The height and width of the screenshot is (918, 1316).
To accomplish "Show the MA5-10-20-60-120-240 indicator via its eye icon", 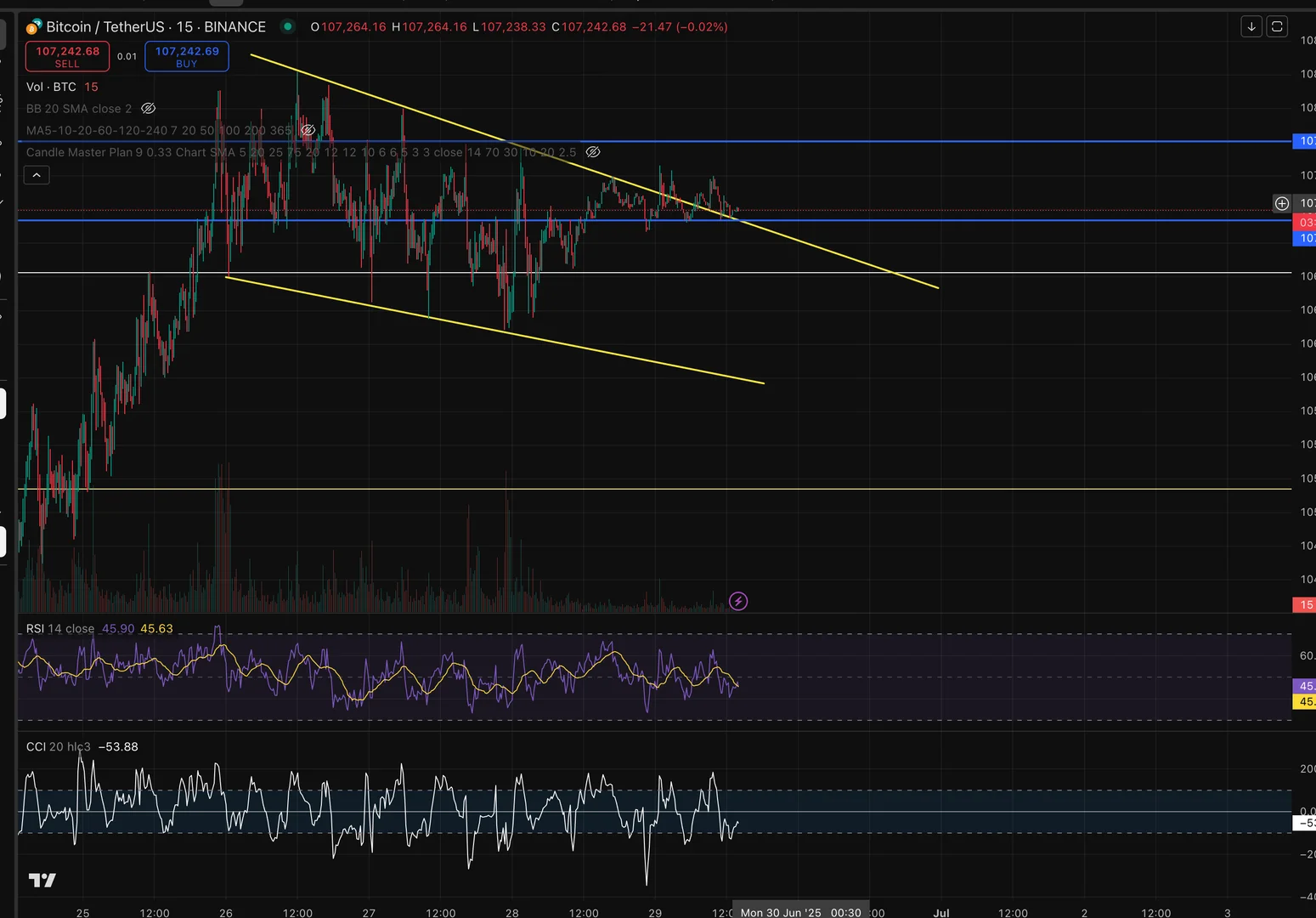I will 308,131.
